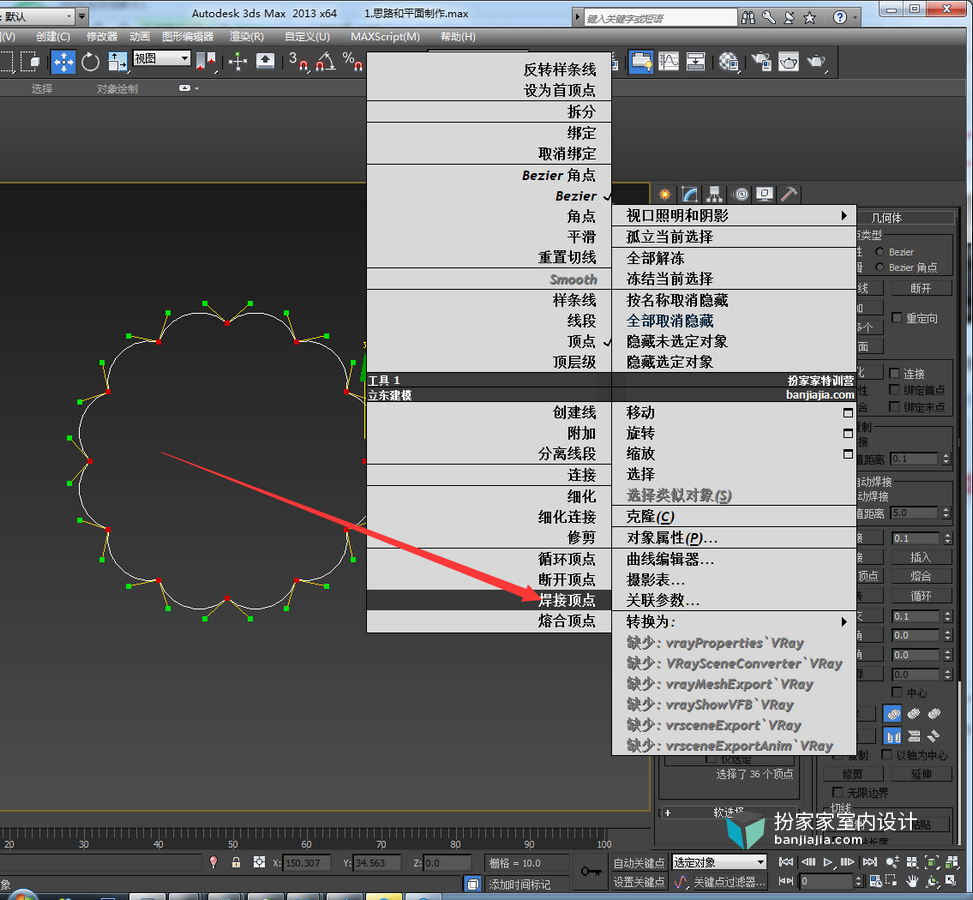Open the help question mark icon
This screenshot has width=973, height=900.
840,17
